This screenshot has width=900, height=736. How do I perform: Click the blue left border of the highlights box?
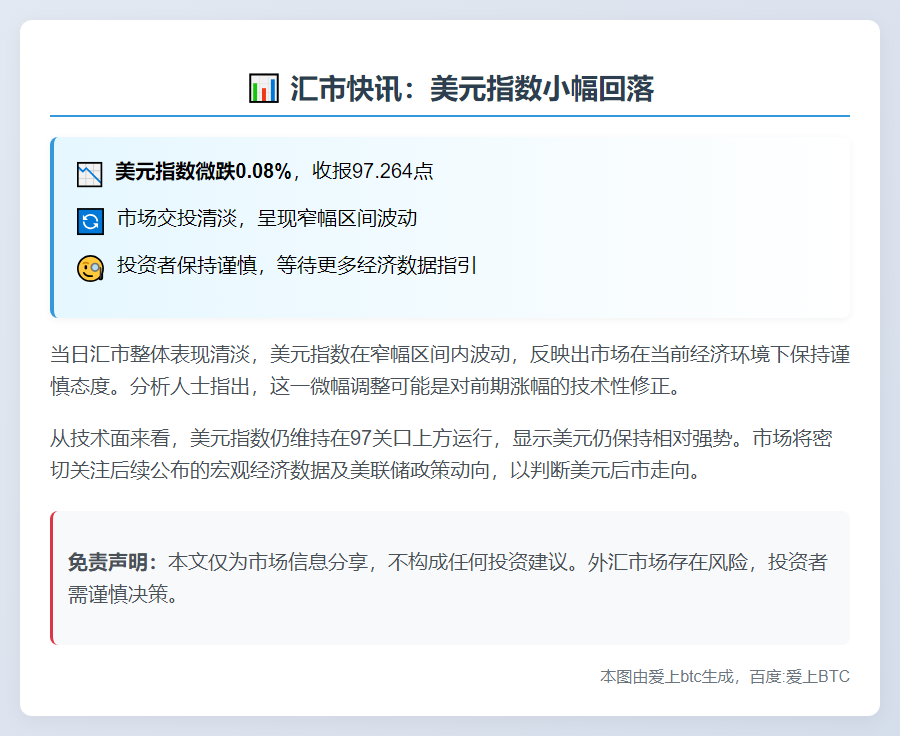click(52, 227)
